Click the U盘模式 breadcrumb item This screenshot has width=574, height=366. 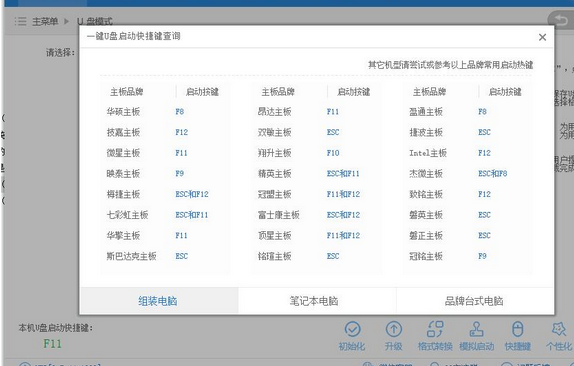[94, 21]
